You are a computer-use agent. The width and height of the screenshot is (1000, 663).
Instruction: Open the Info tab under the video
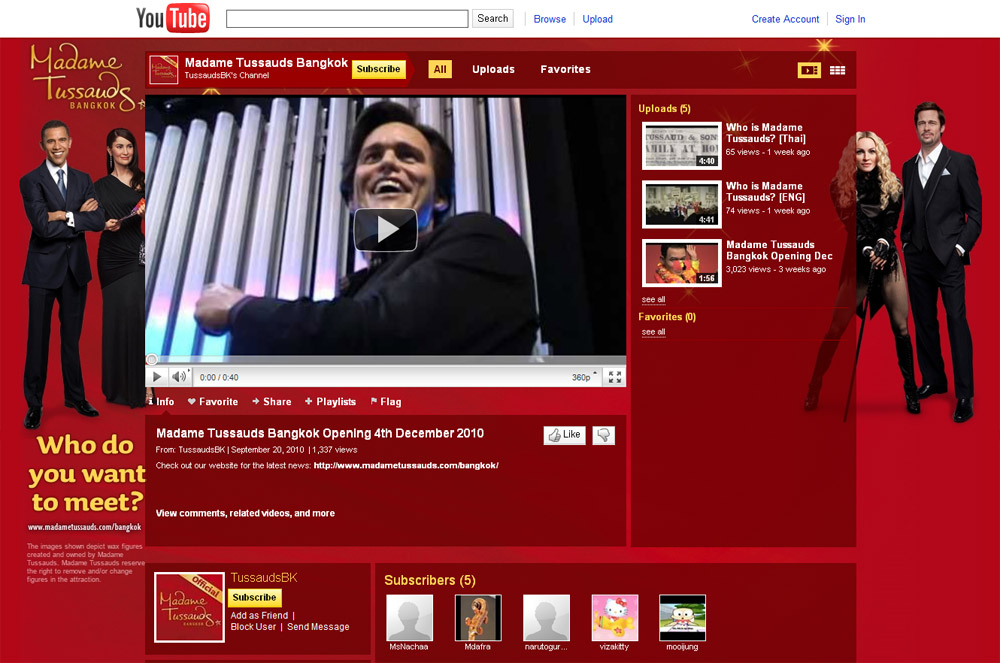click(161, 402)
